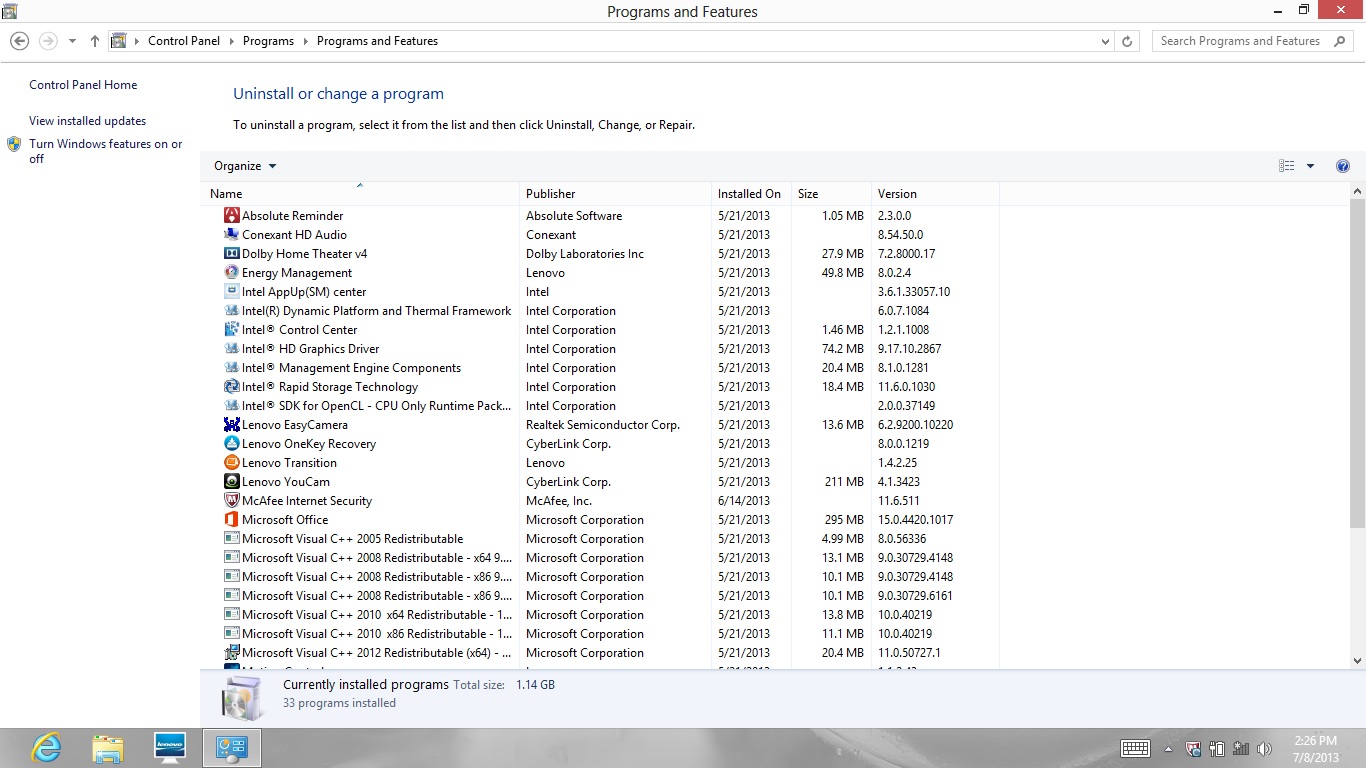Click the Lenovo Transition icon

click(x=232, y=463)
